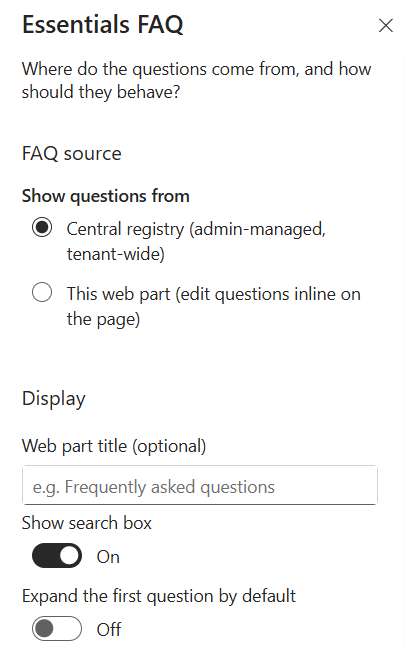Viewport: 405px width, 647px height.
Task: Click the Essentials FAQ pane title
Action: [x=103, y=24]
